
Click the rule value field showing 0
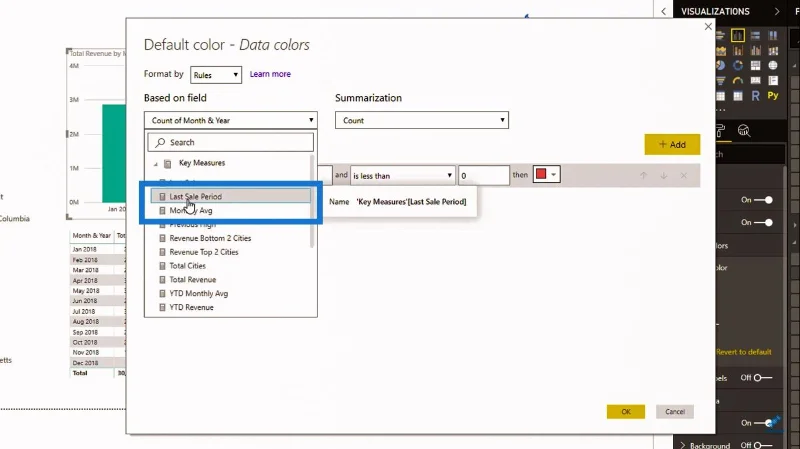coord(484,176)
